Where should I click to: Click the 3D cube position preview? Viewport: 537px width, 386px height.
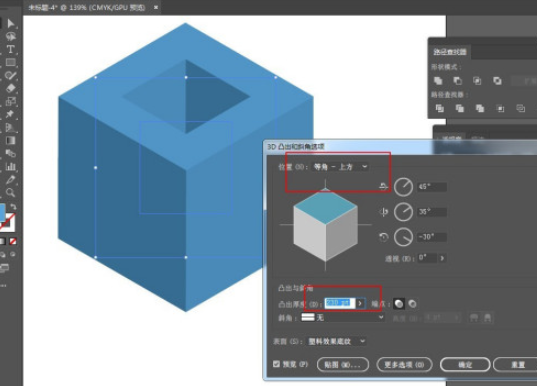325,225
